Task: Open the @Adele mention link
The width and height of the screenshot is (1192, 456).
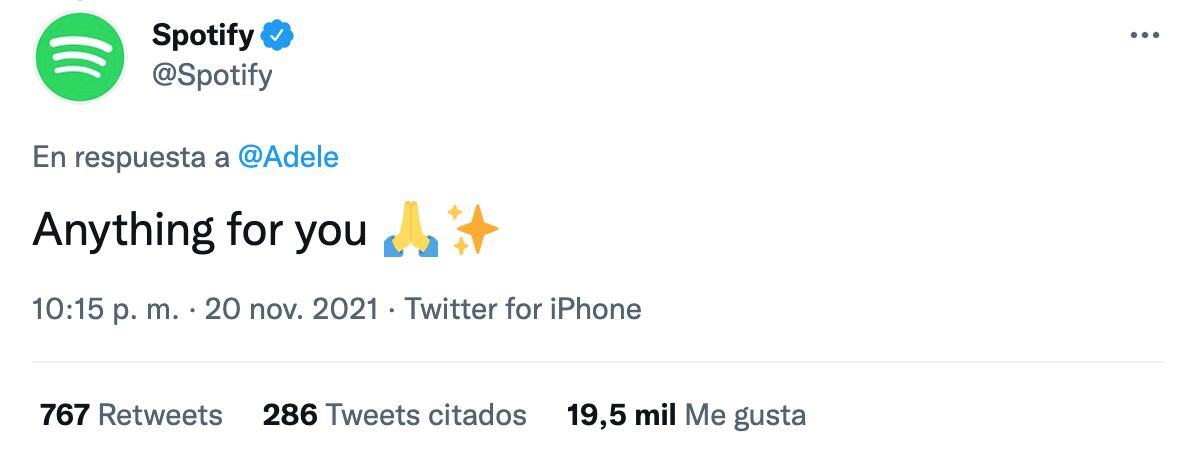Action: pyautogui.click(x=288, y=157)
